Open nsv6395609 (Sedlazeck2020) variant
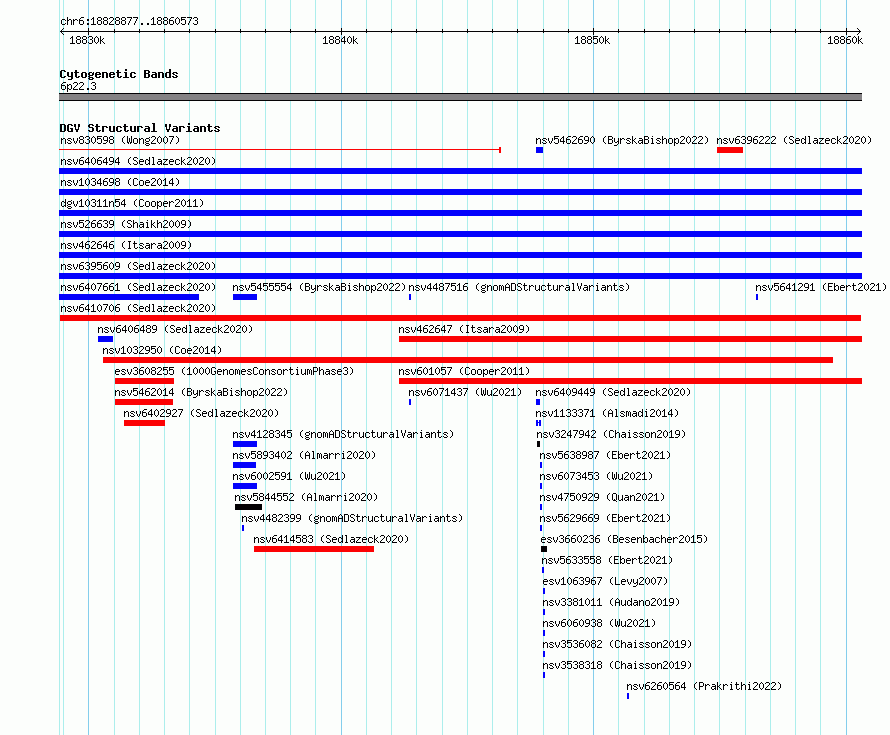The image size is (890, 735). pyautogui.click(x=138, y=266)
